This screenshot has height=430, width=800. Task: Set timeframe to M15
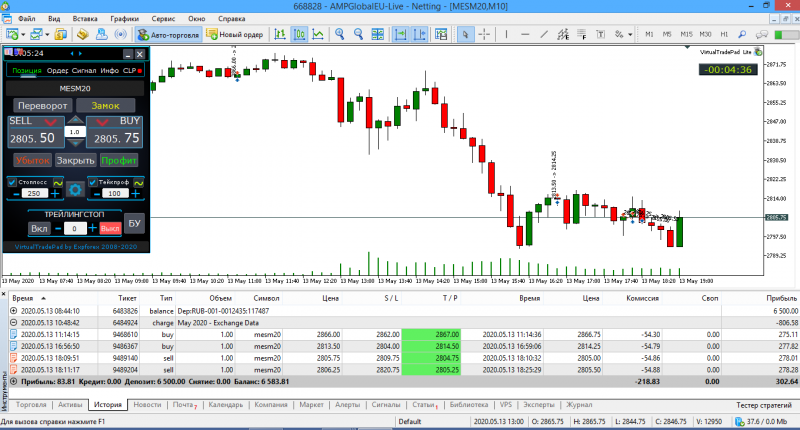click(x=686, y=34)
